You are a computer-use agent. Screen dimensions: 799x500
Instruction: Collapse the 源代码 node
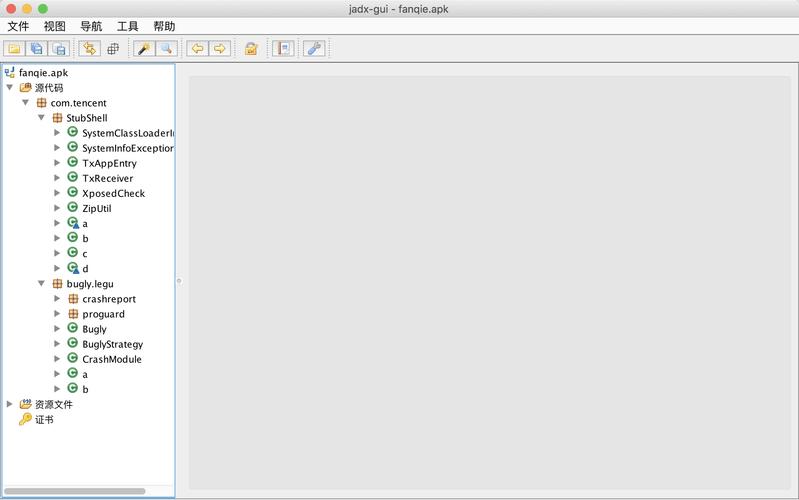coord(9,88)
